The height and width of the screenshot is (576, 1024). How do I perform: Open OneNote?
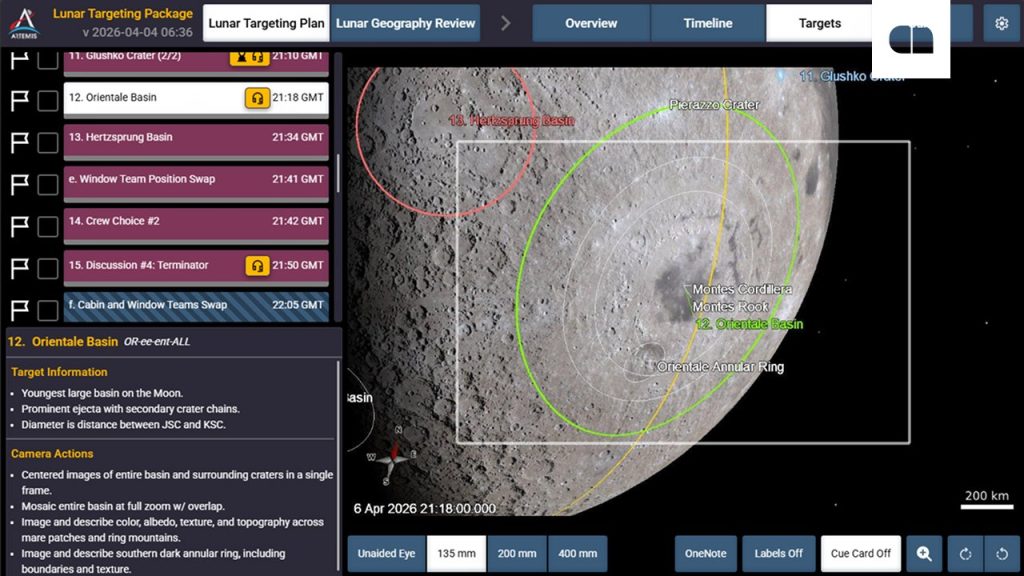[705, 554]
